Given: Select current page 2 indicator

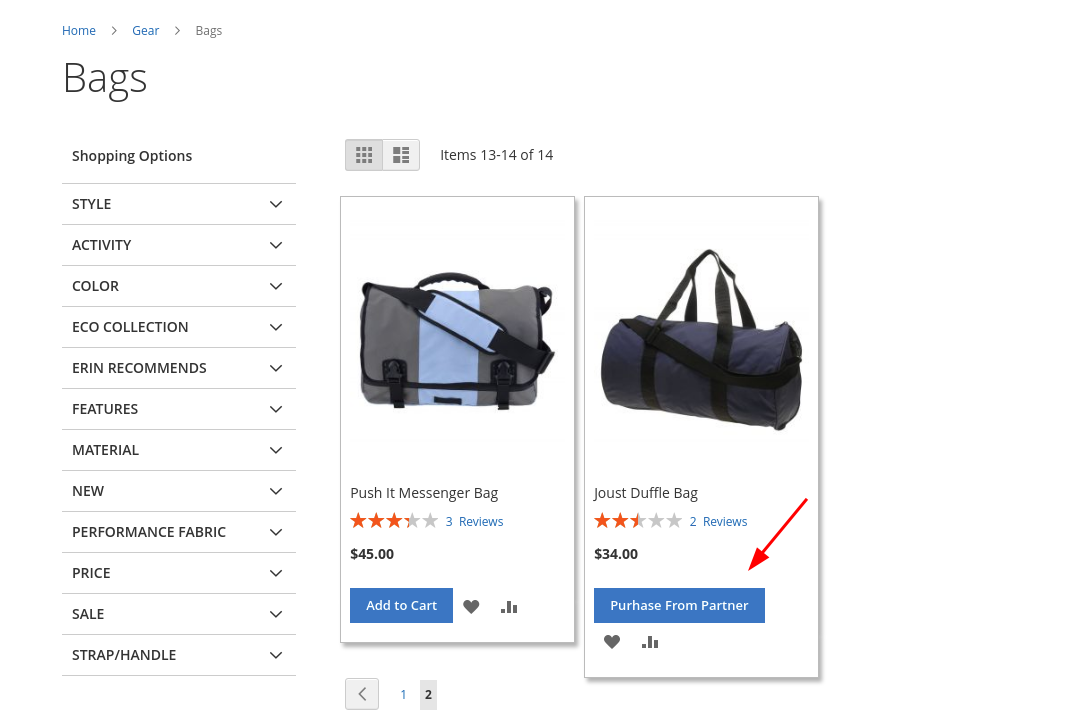Looking at the screenshot, I should tap(428, 695).
